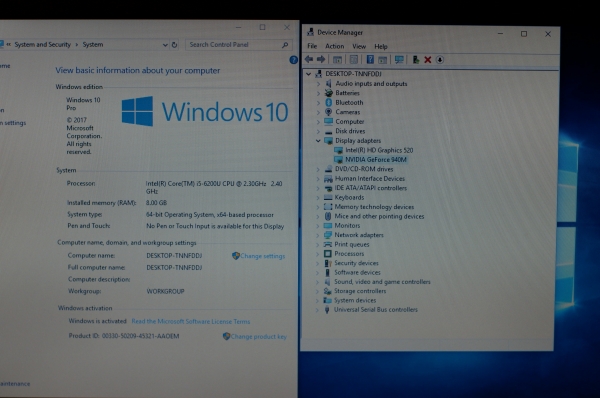Open the Action menu in Device Manager

pyautogui.click(x=334, y=46)
